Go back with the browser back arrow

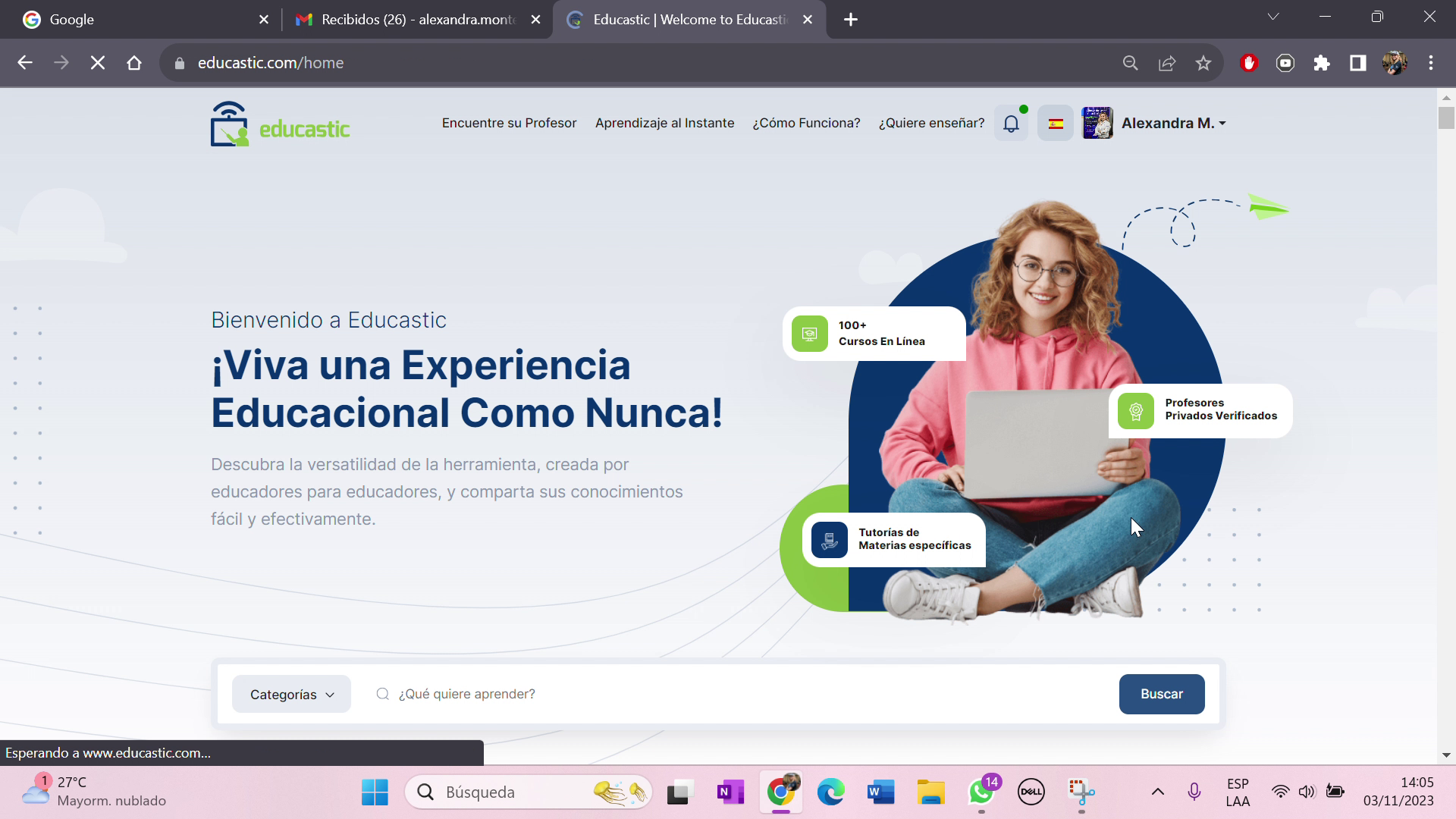coord(25,63)
